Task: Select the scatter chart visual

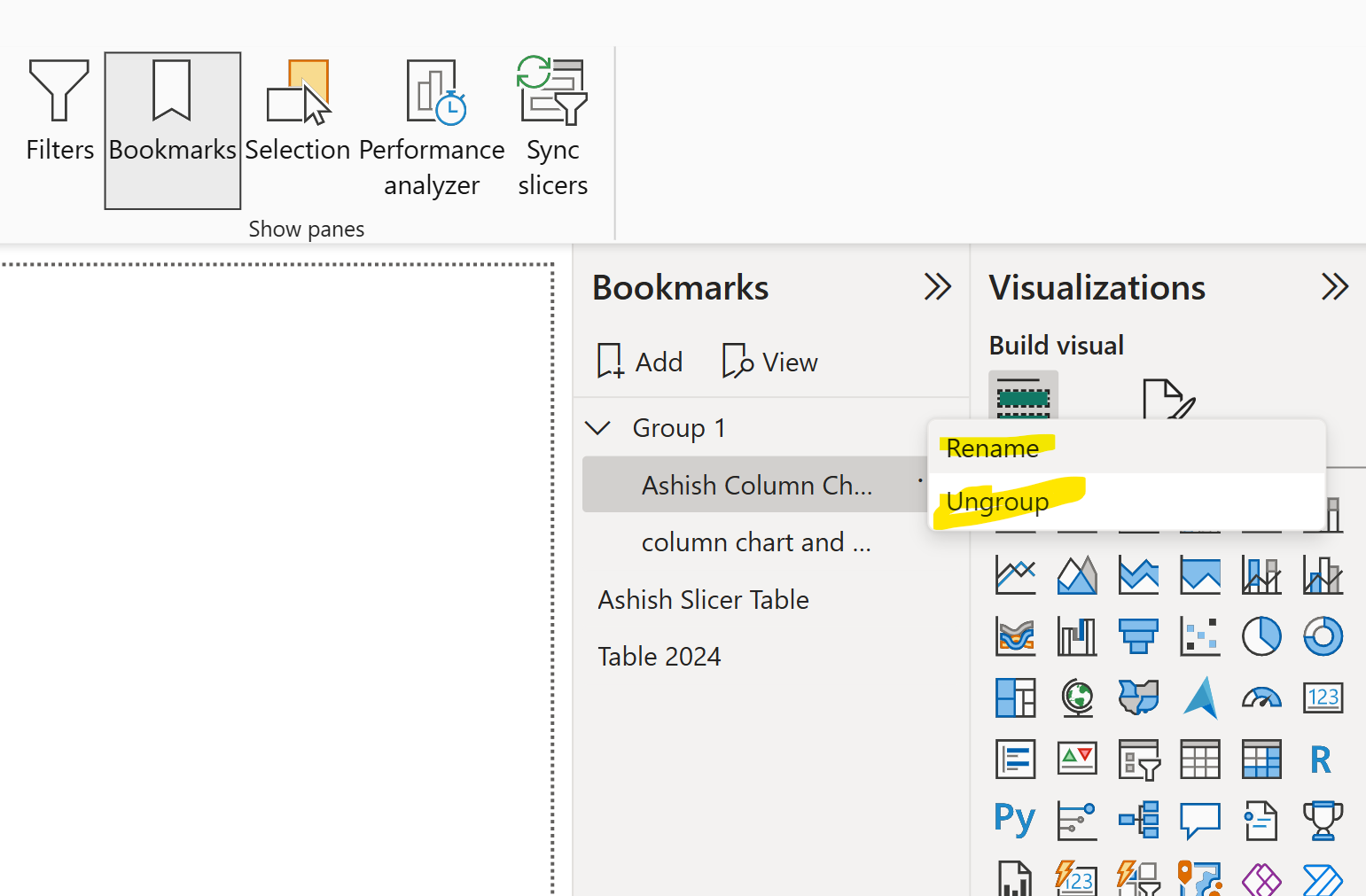Action: click(1200, 636)
